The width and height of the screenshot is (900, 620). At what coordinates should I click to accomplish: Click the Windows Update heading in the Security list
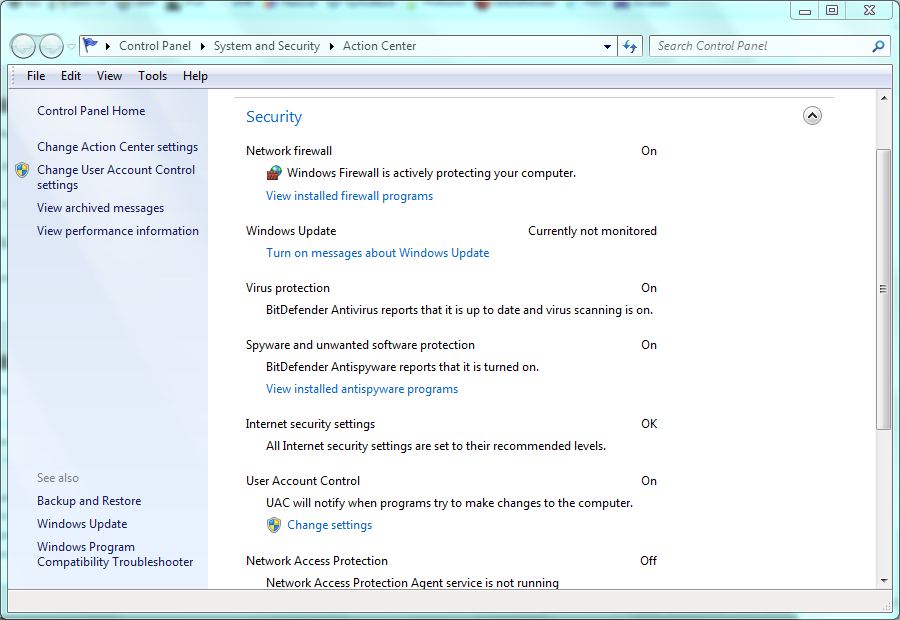[x=291, y=231]
